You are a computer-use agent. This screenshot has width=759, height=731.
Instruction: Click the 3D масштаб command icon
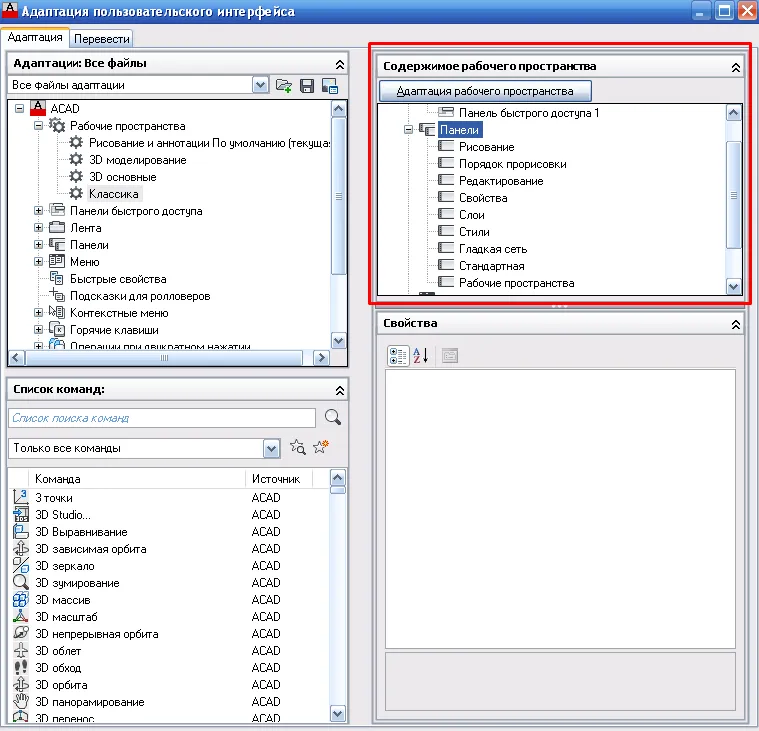coord(20,616)
